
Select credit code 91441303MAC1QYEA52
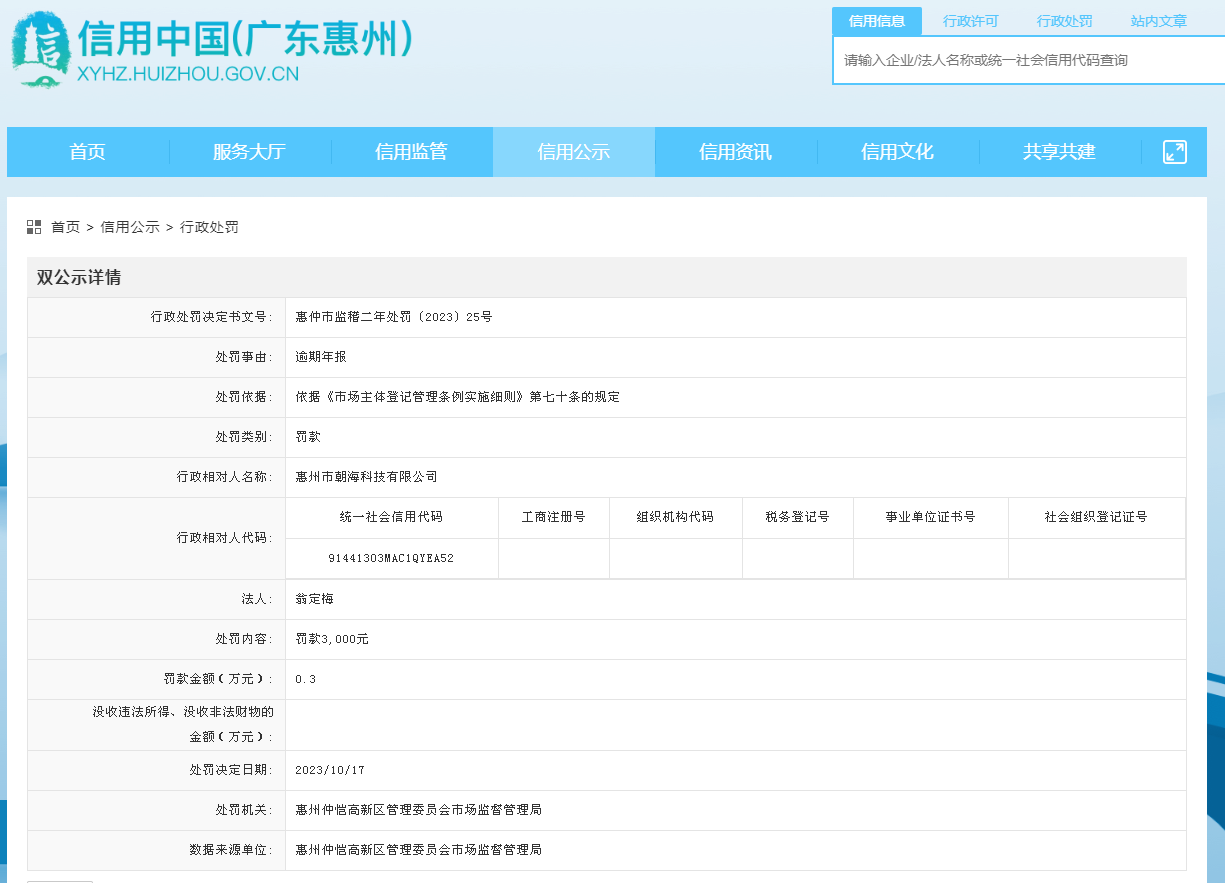(x=391, y=558)
